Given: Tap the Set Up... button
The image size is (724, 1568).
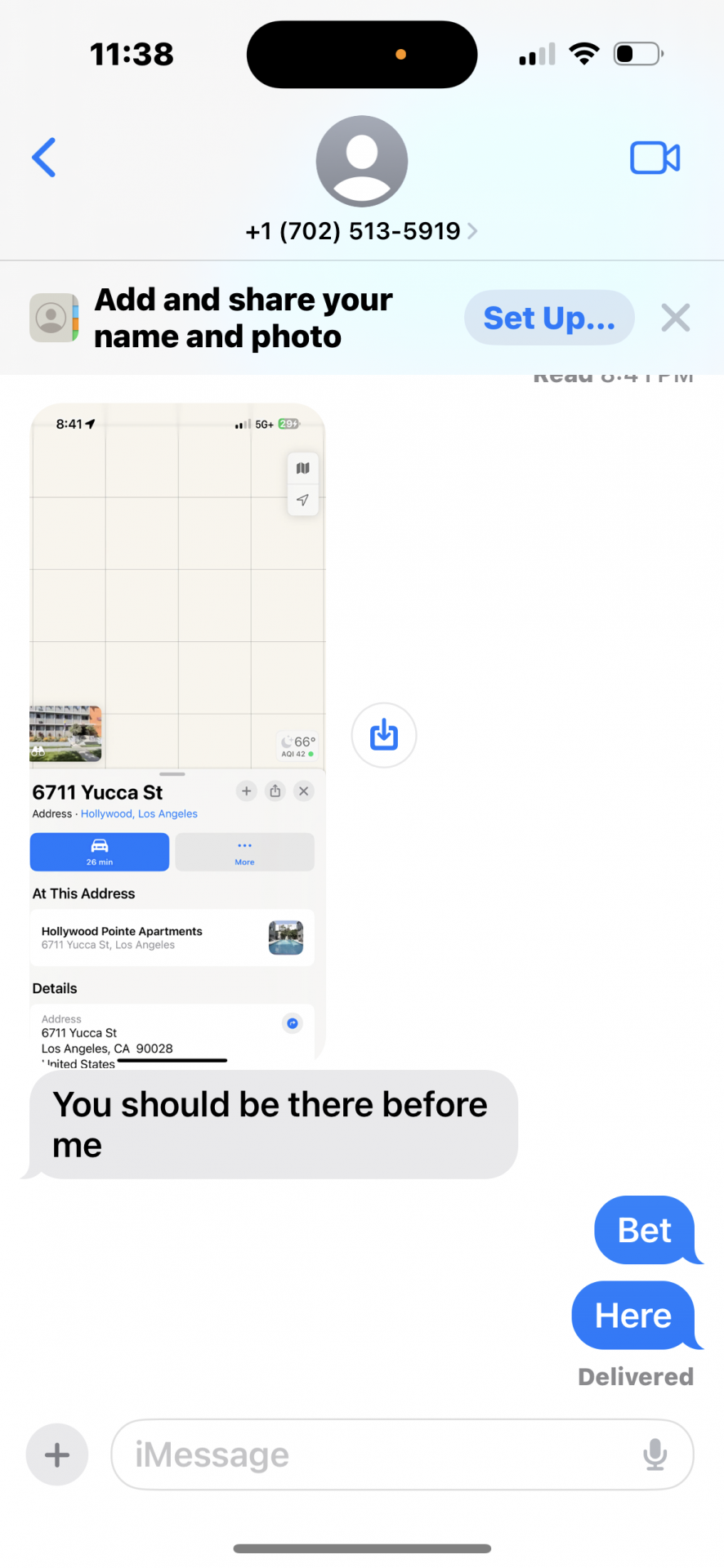Looking at the screenshot, I should (x=549, y=318).
